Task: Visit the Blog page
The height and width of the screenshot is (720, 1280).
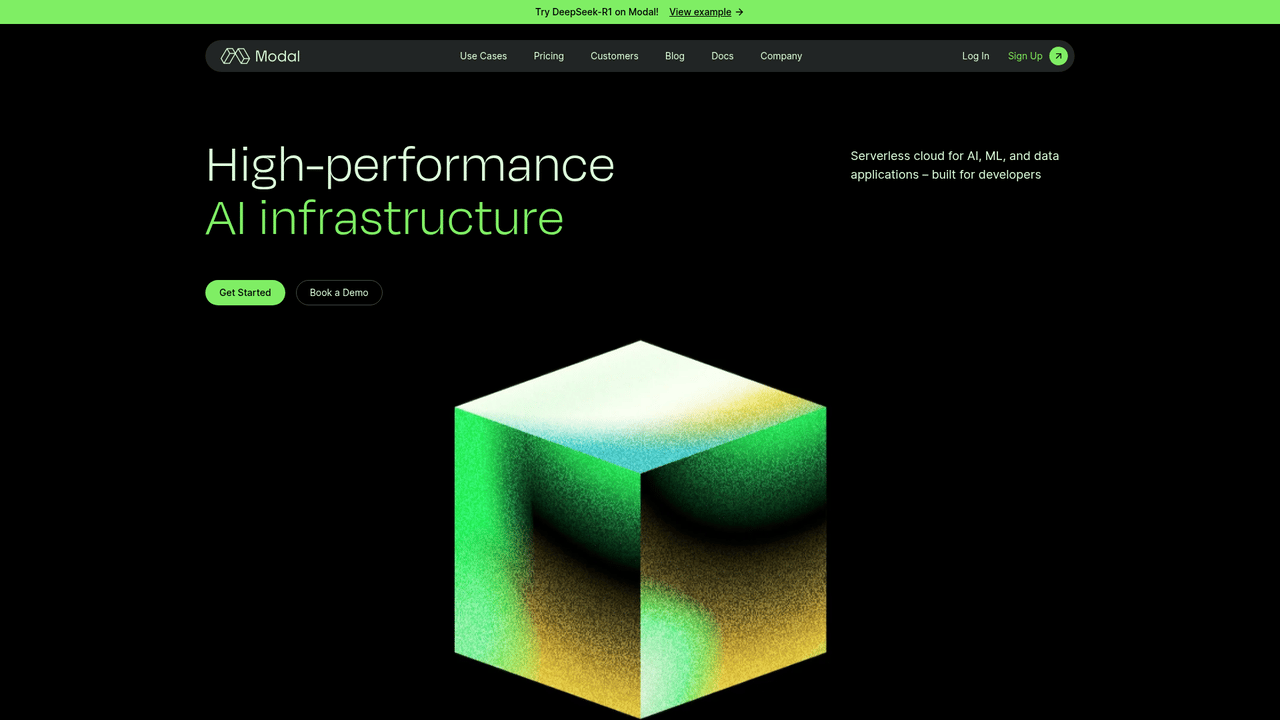Action: point(675,56)
